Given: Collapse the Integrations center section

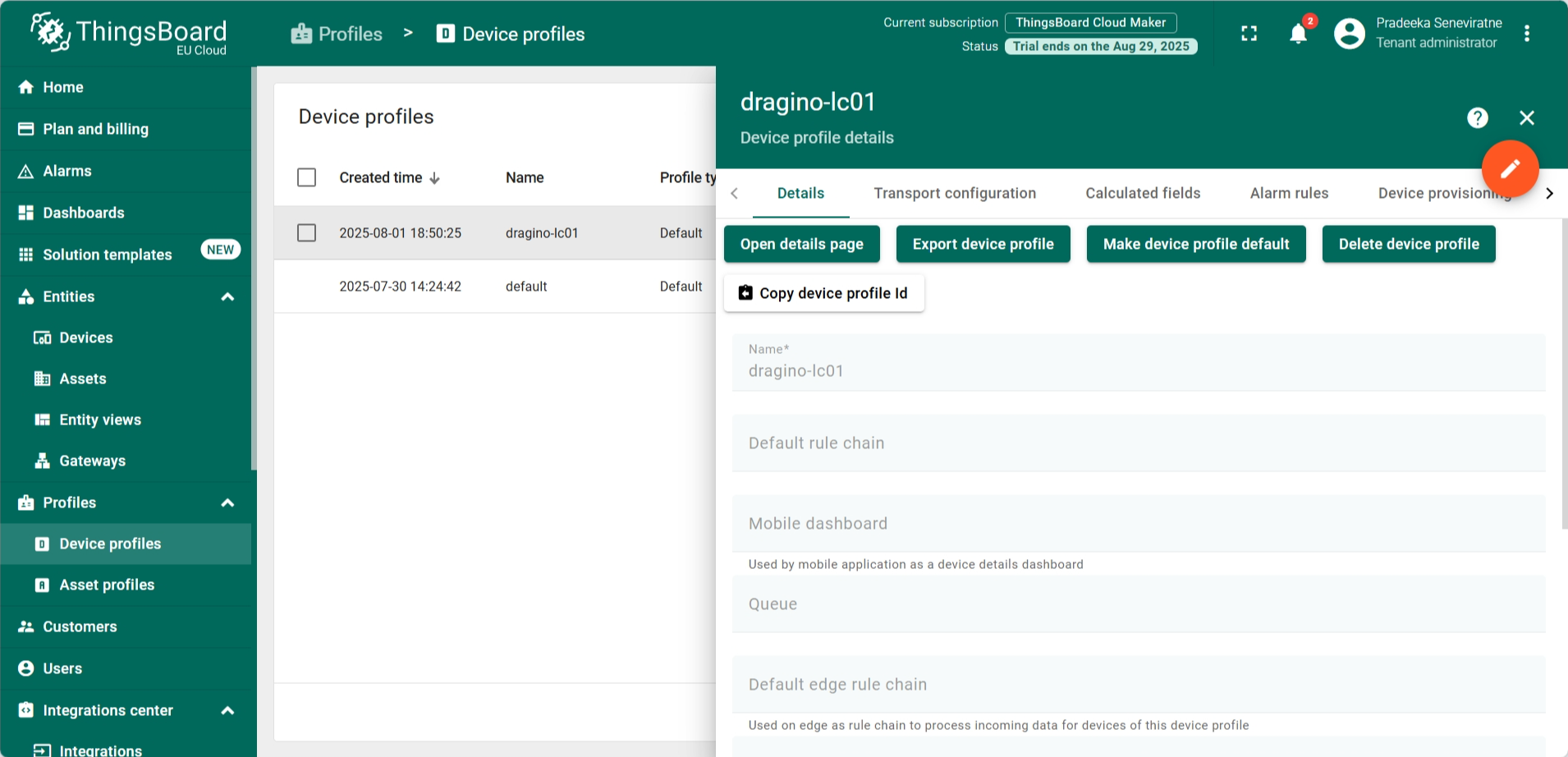Looking at the screenshot, I should (x=228, y=710).
